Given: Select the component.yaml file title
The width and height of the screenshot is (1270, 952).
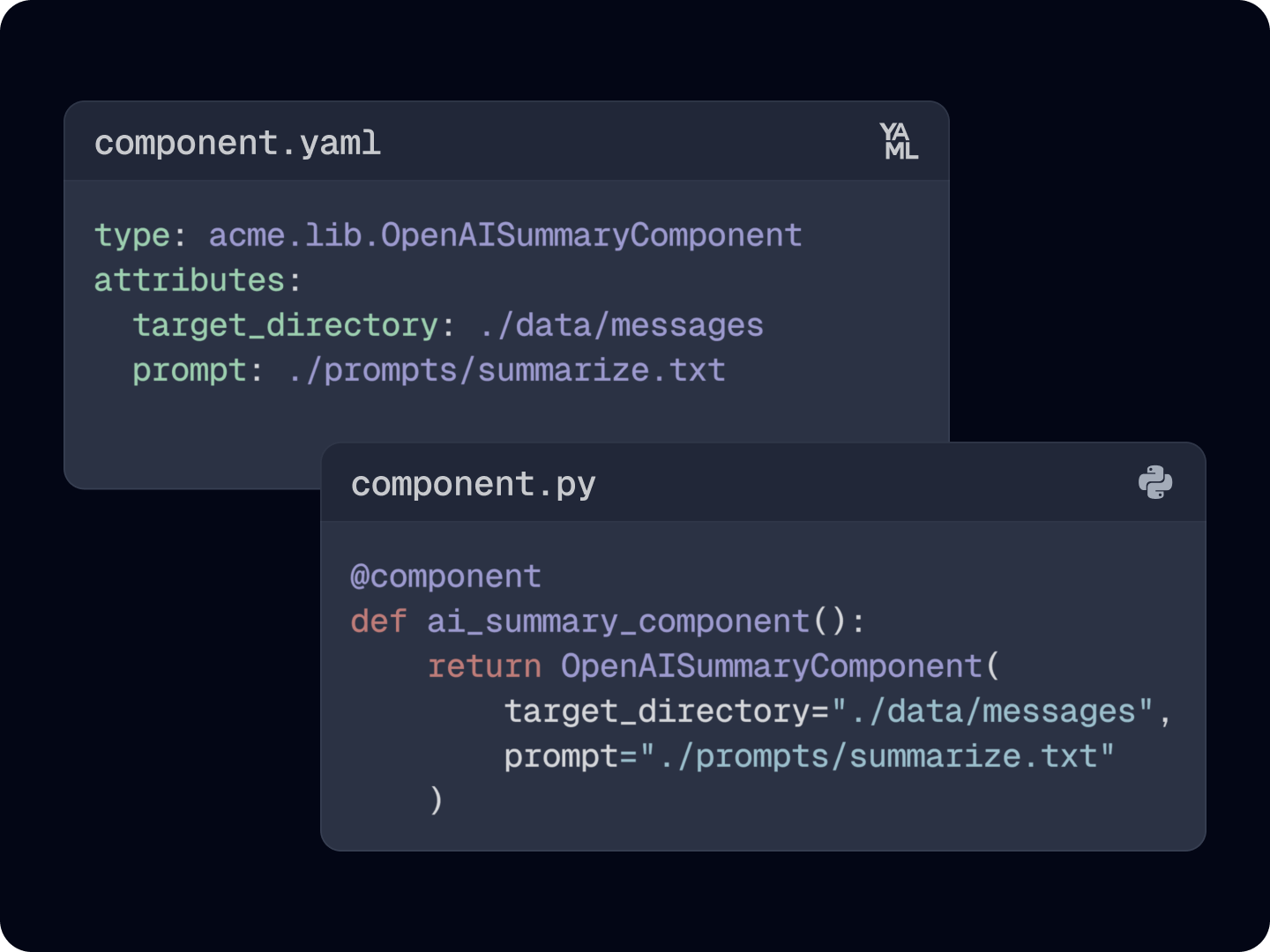Looking at the screenshot, I should (x=237, y=143).
